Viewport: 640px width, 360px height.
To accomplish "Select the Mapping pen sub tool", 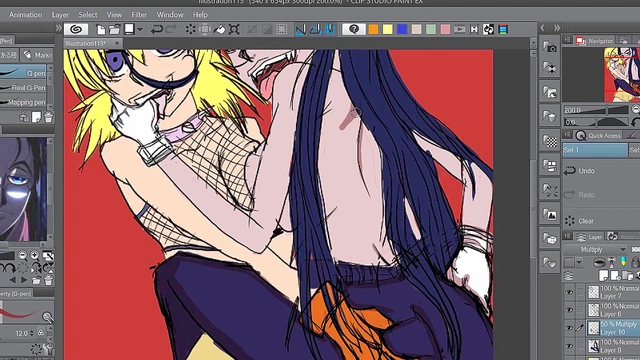I will tap(23, 102).
